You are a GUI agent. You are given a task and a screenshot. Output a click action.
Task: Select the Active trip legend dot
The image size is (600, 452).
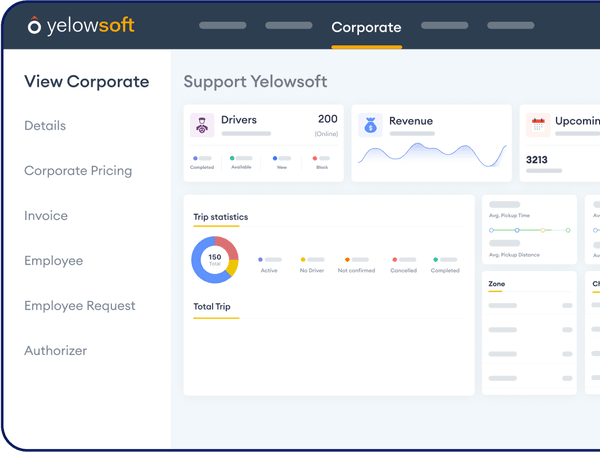coord(261,259)
